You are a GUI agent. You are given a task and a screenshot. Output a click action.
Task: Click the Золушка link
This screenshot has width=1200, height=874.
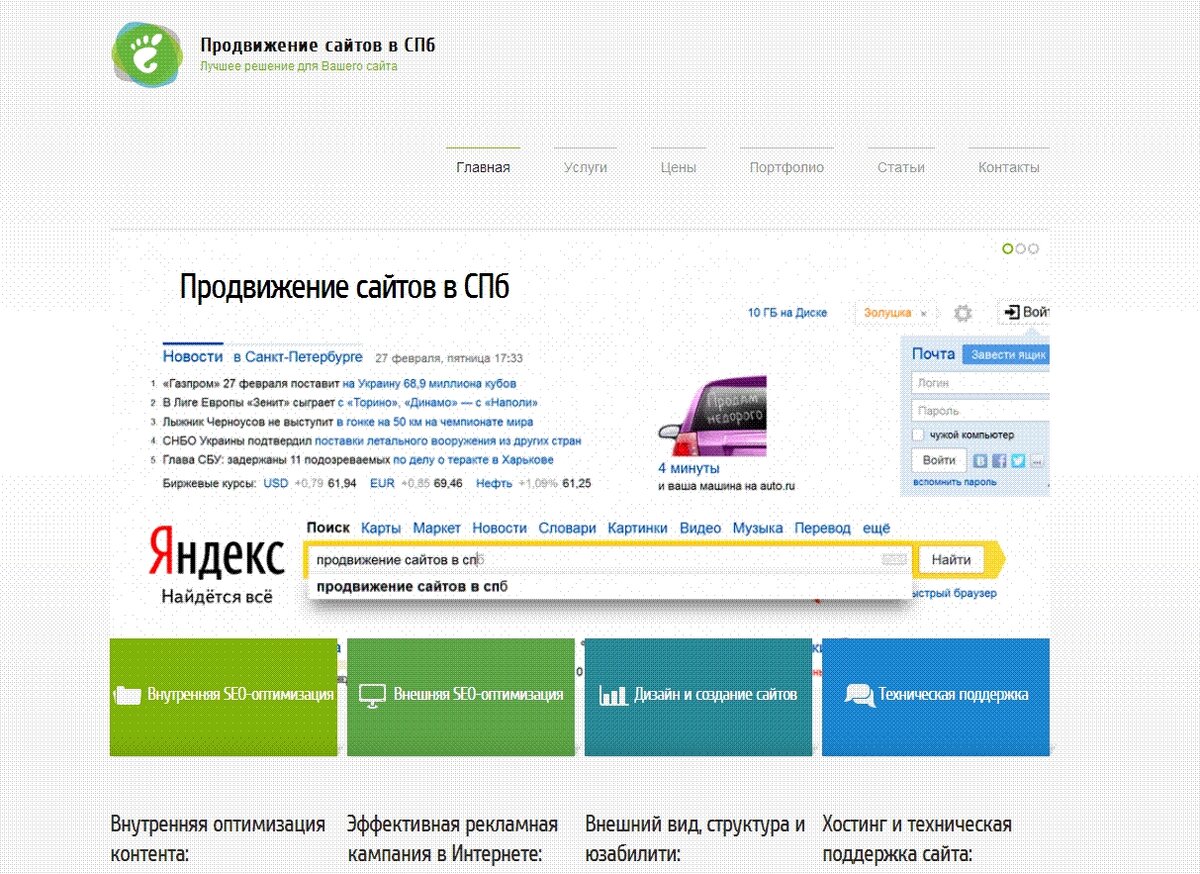click(888, 313)
